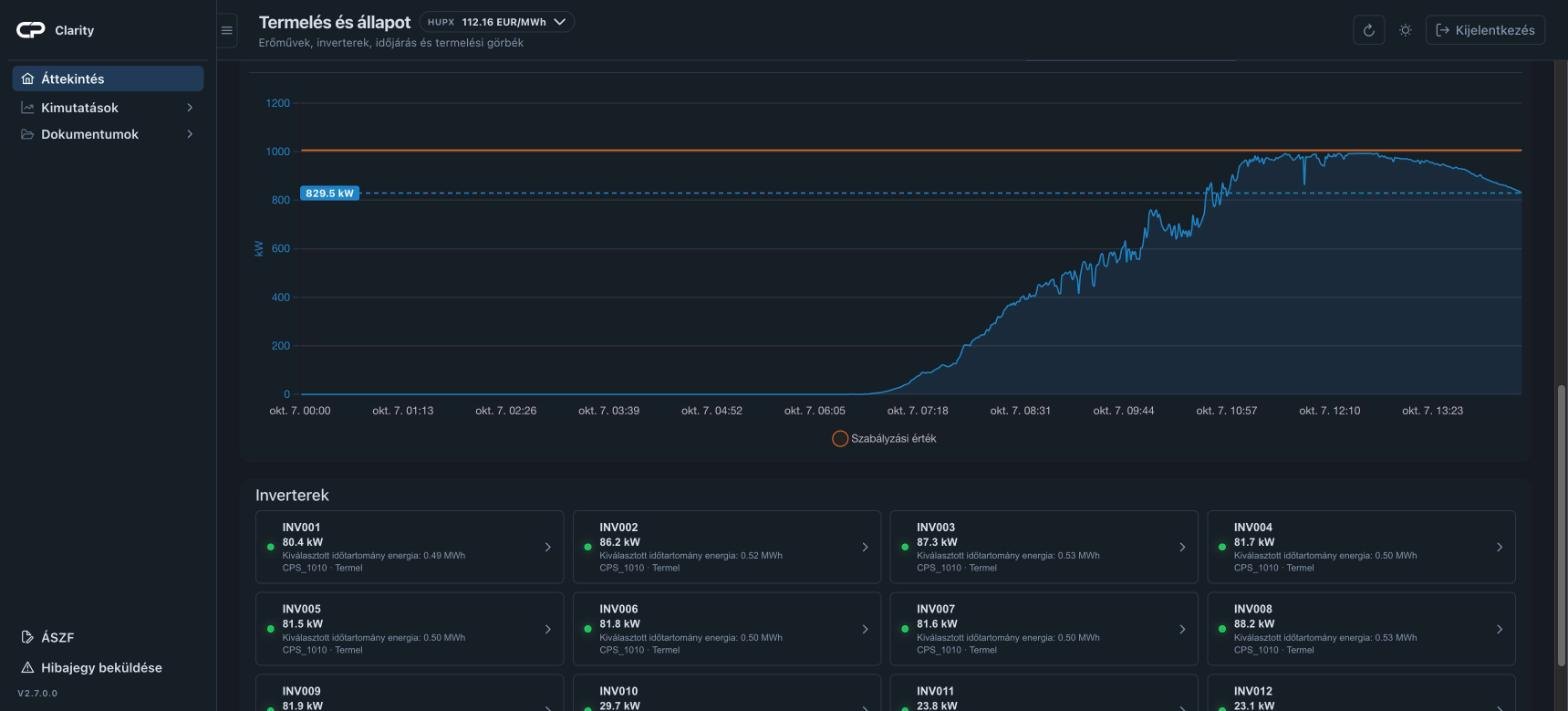The height and width of the screenshot is (711, 1568).
Task: Click the Kijelentkezés logout button
Action: pyautogui.click(x=1485, y=30)
